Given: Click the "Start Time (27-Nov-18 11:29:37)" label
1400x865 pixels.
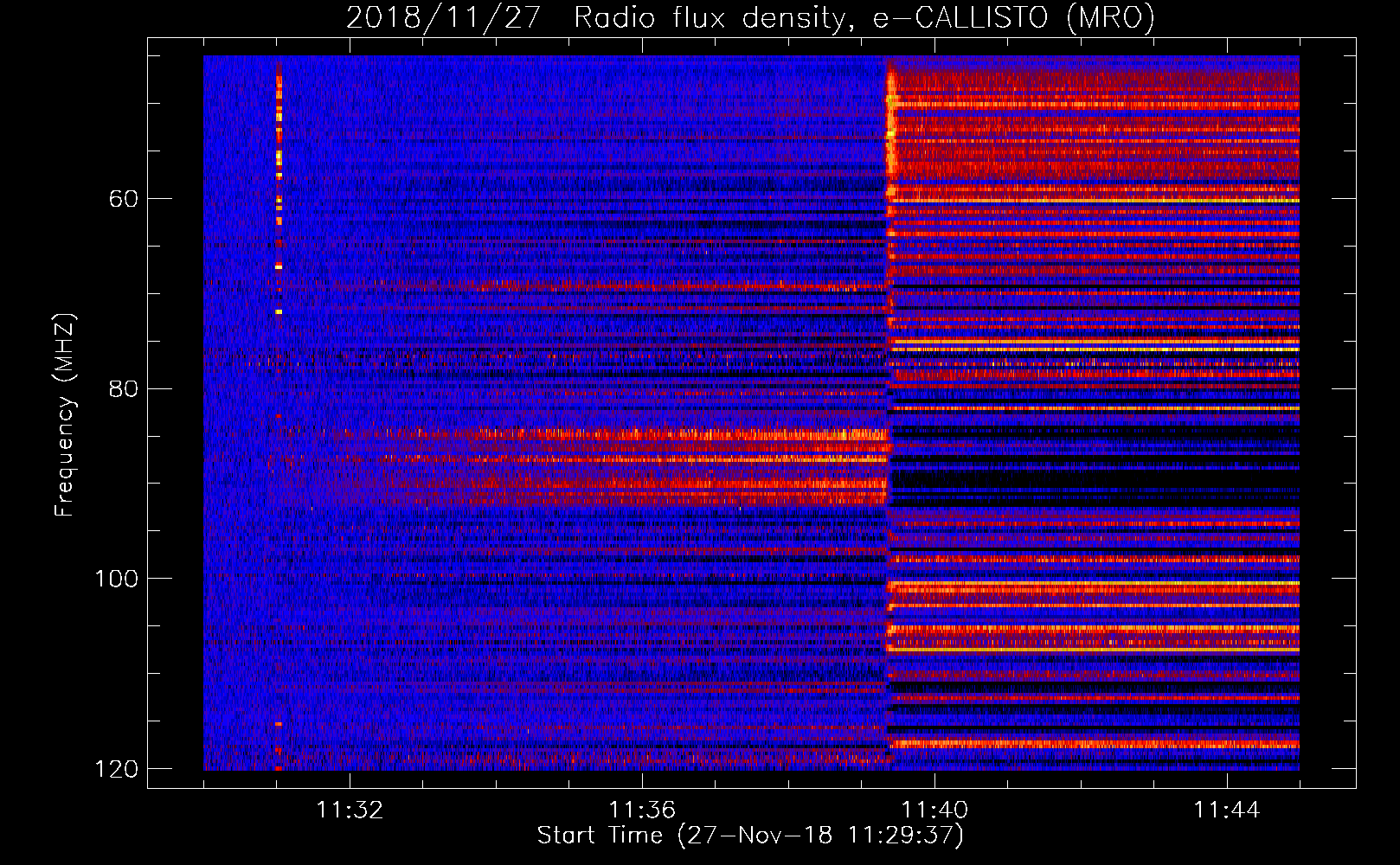Looking at the screenshot, I should click(x=750, y=836).
